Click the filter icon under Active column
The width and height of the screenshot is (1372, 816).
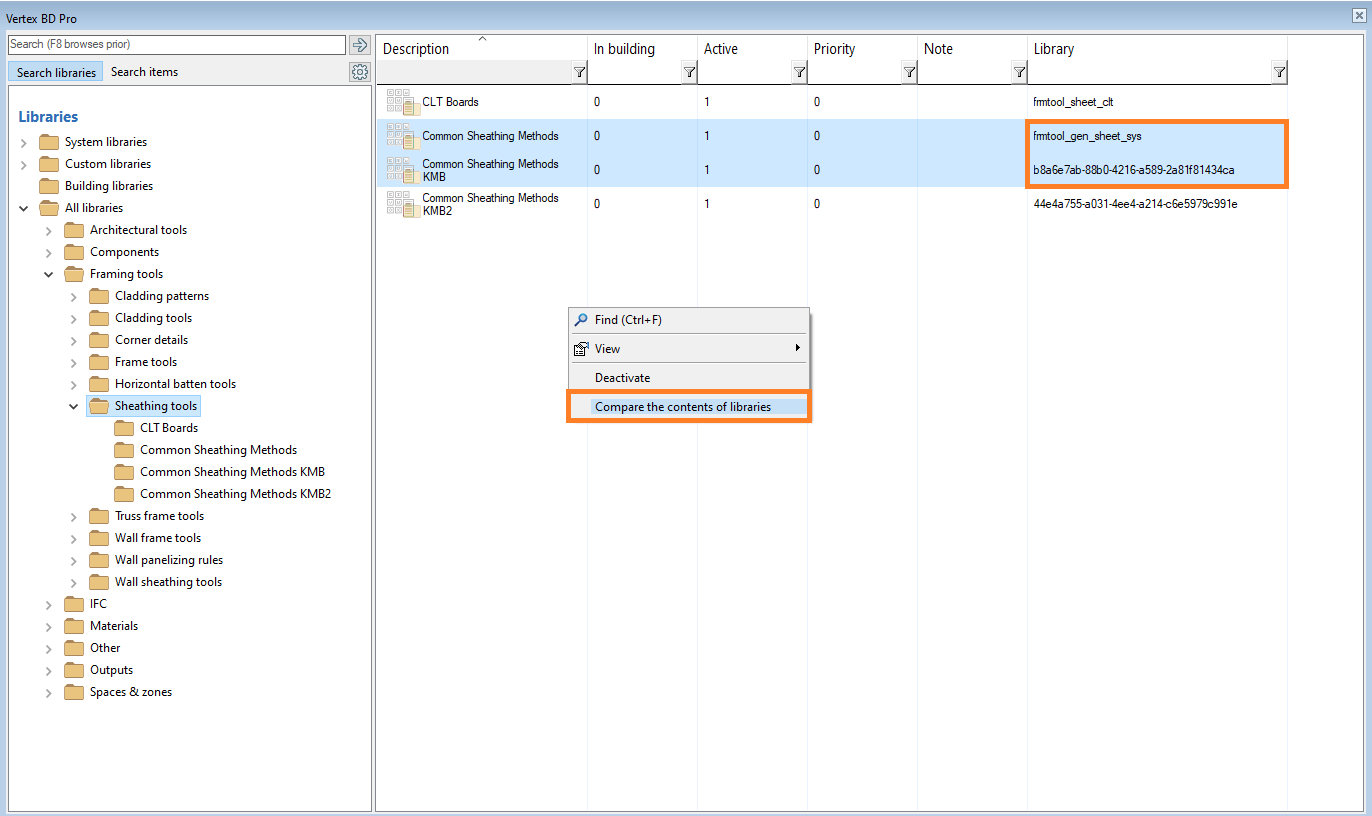tap(799, 72)
